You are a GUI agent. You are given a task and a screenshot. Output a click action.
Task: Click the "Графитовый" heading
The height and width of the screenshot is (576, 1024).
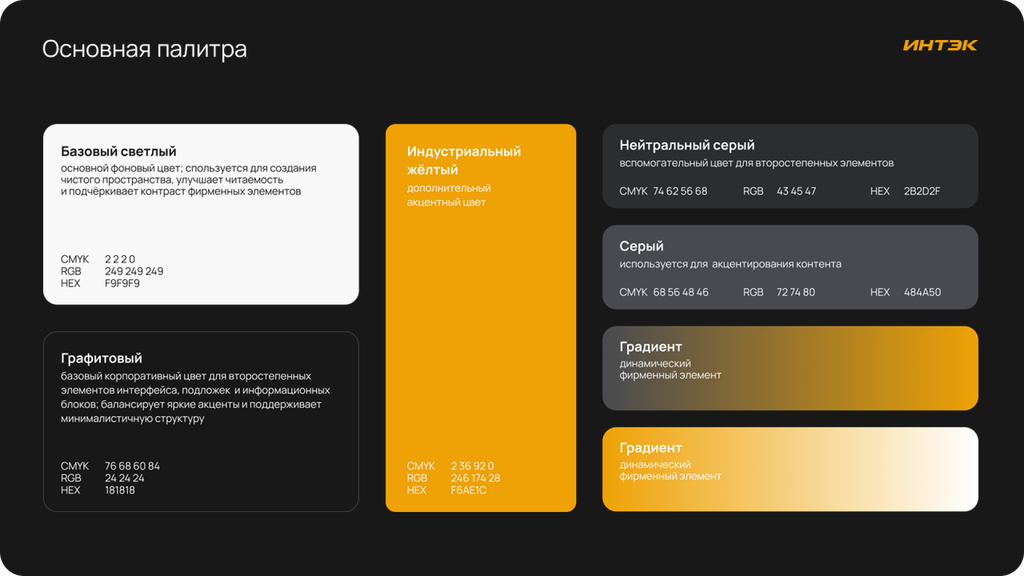point(101,359)
